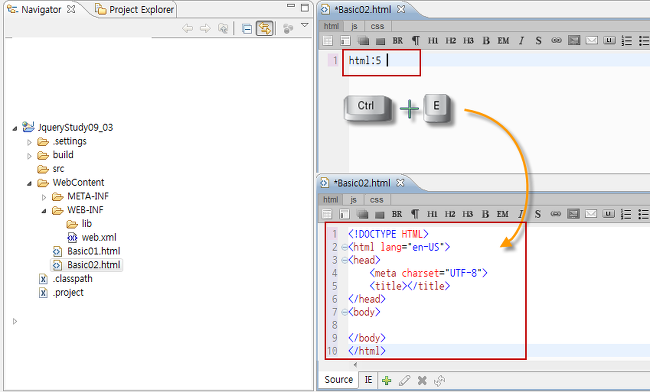Click EM in upper editor toolbar
Image resolution: width=650 pixels, height=392 pixels.
point(503,41)
